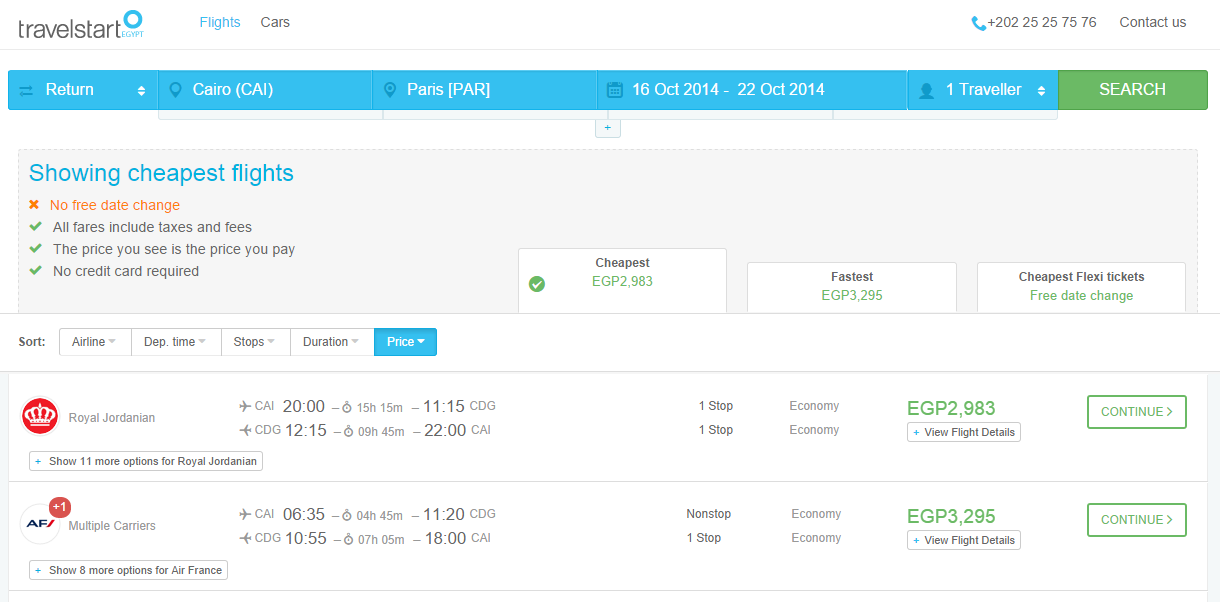Click the location pin in the Paris field
Screen dimensions: 1220x602
tap(389, 90)
